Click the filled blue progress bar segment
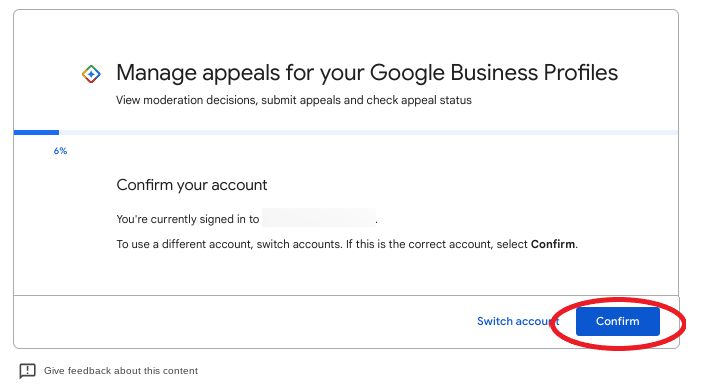This screenshot has height=386, width=704. [36, 132]
